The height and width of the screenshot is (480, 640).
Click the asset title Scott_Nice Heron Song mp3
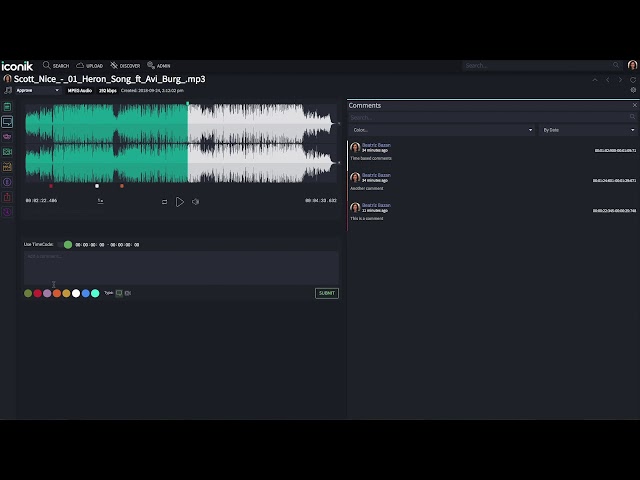coord(109,79)
